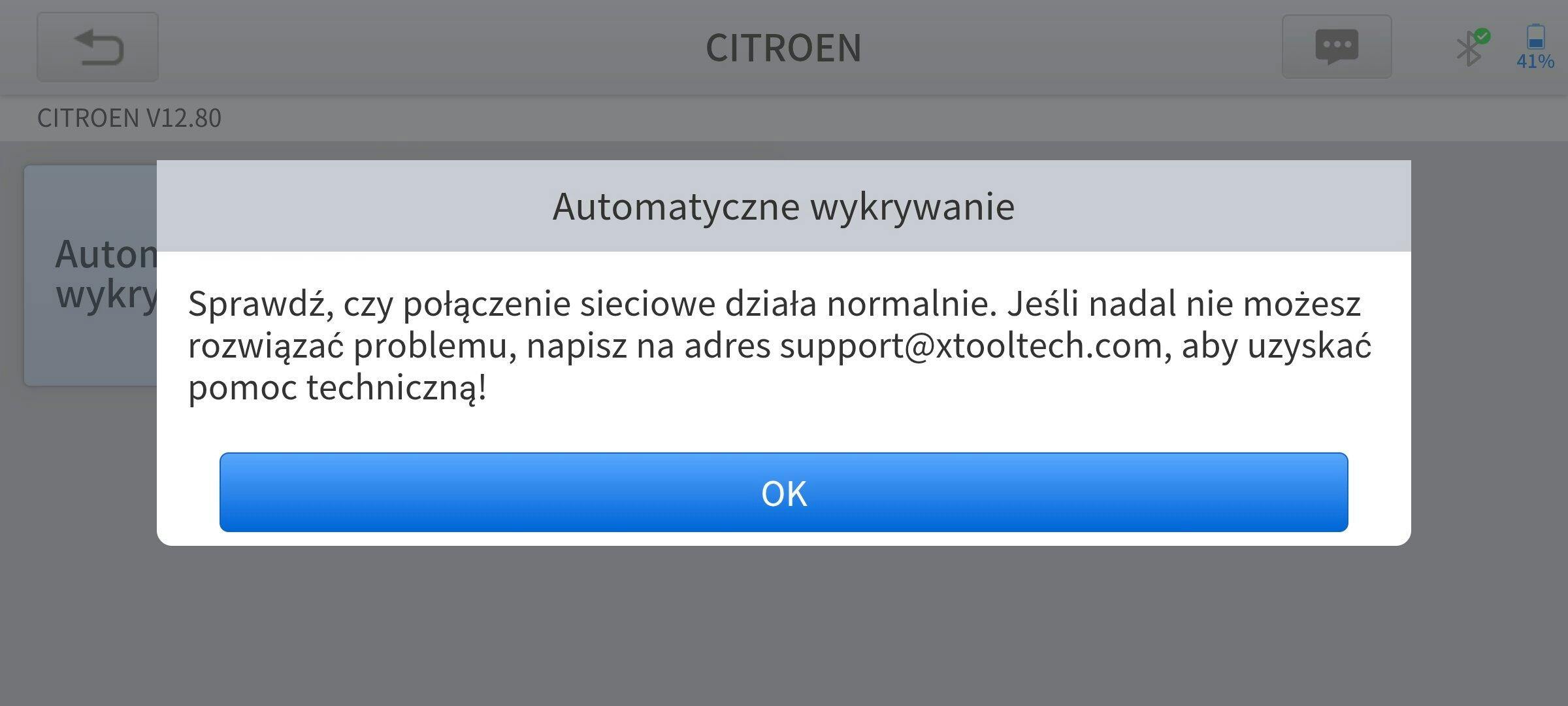Select the partially hidden Automatyczne wykrywanie card
This screenshot has height=706, width=1568.
[x=91, y=275]
